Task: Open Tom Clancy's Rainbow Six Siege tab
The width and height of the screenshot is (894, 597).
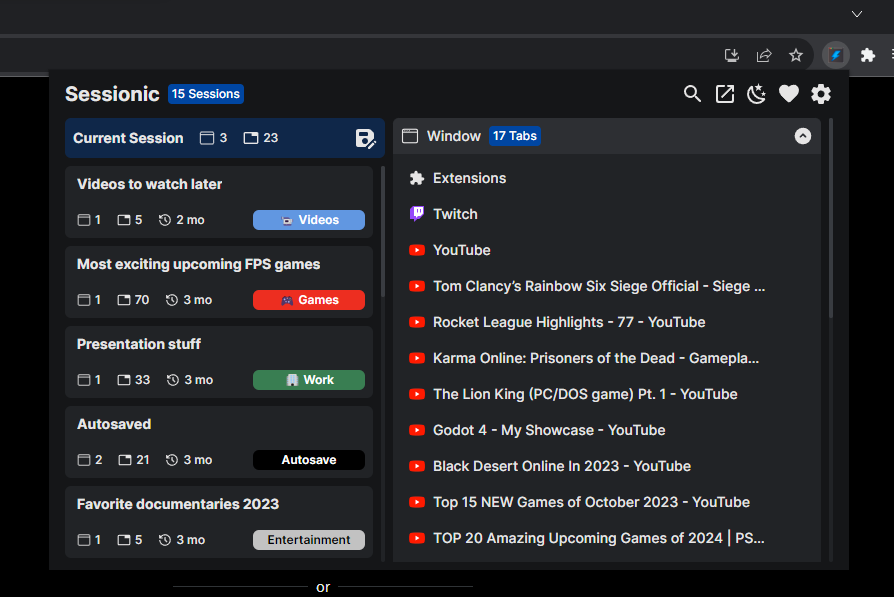Action: (x=607, y=286)
